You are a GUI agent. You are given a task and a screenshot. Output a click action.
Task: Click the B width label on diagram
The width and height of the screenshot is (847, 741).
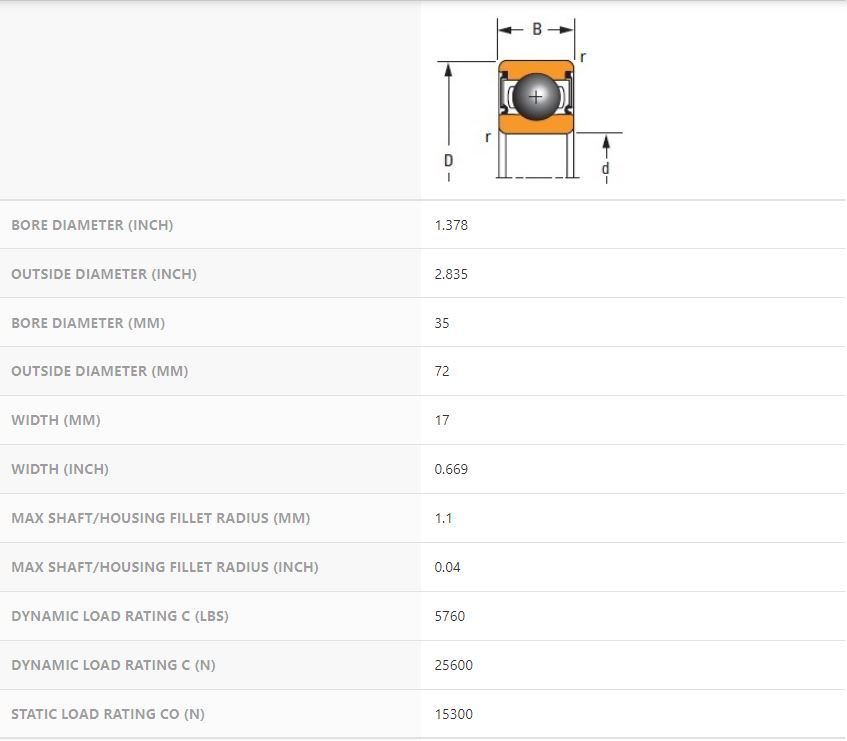tap(537, 30)
